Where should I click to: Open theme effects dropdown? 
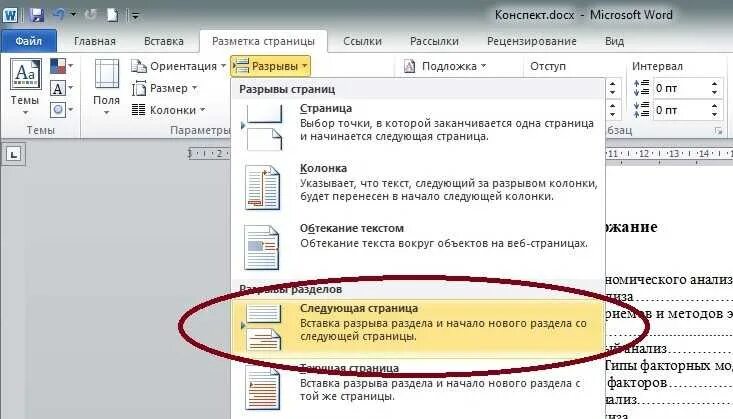point(61,110)
